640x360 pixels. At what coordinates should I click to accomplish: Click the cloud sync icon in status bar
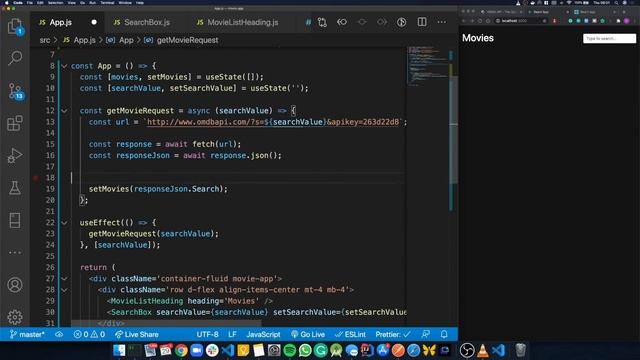tap(59, 334)
